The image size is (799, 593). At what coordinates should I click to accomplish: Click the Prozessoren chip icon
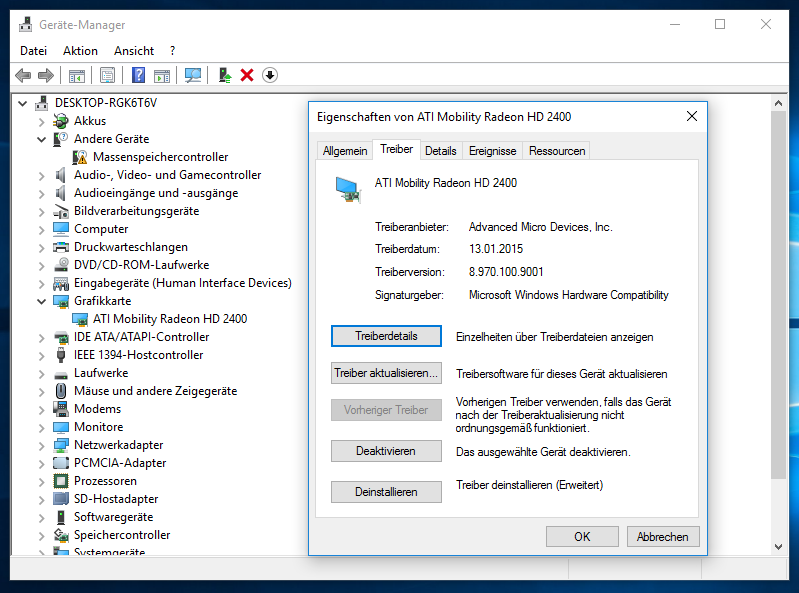[x=61, y=481]
